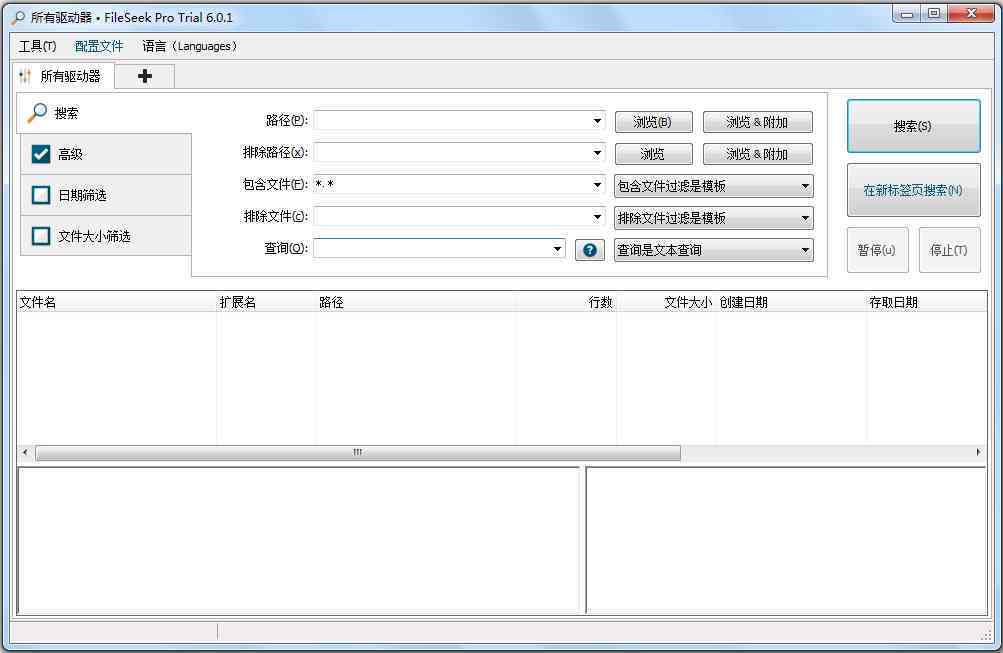Viewport: 1003px width, 653px height.
Task: Expand the 排除路径 dropdown arrow
Action: pos(597,152)
